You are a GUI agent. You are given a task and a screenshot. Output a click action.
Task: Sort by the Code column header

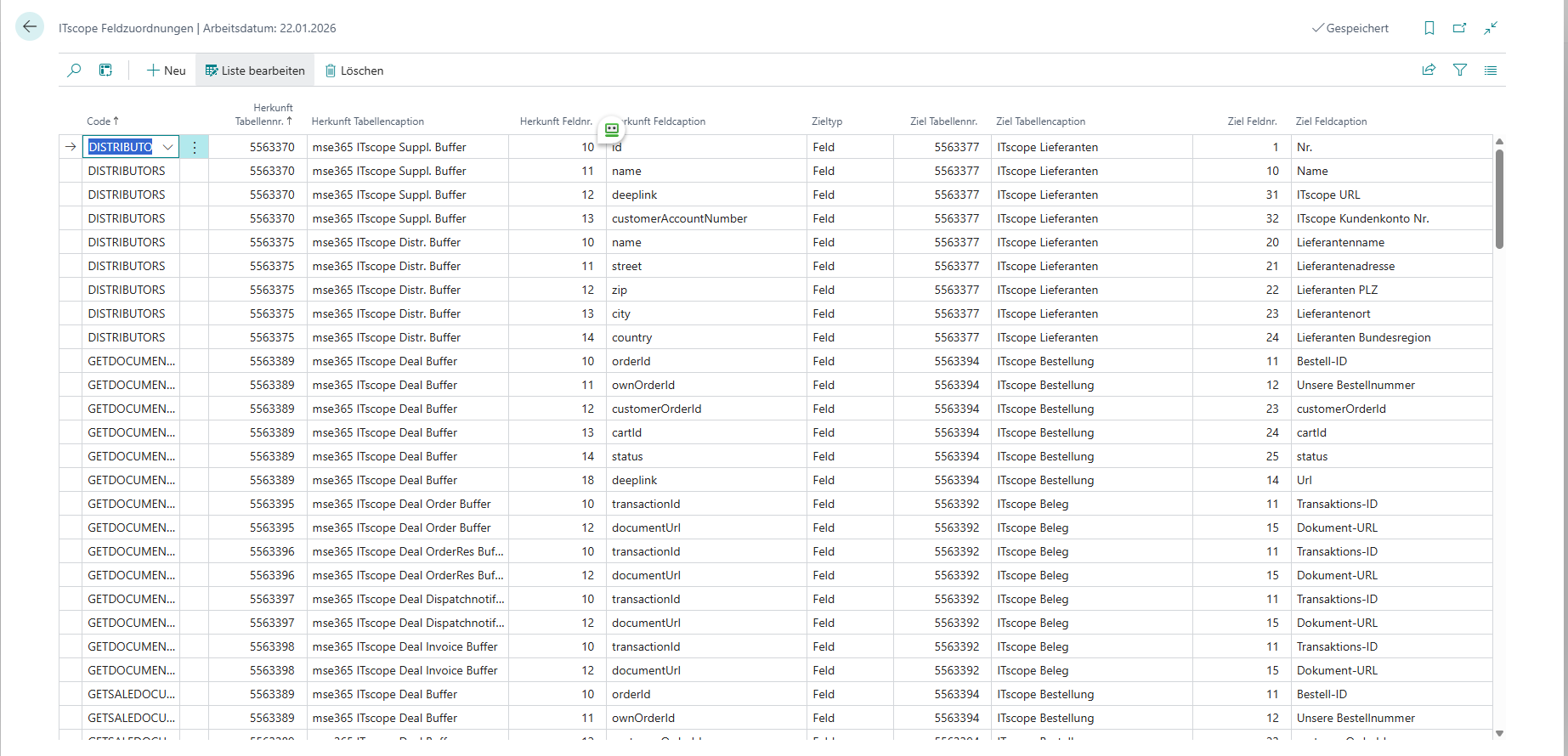102,121
